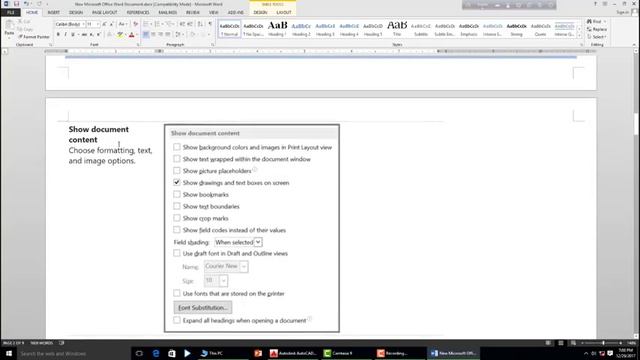Open the Select dropdown in Editing group
The width and height of the screenshot is (640, 360).
[x=597, y=37]
